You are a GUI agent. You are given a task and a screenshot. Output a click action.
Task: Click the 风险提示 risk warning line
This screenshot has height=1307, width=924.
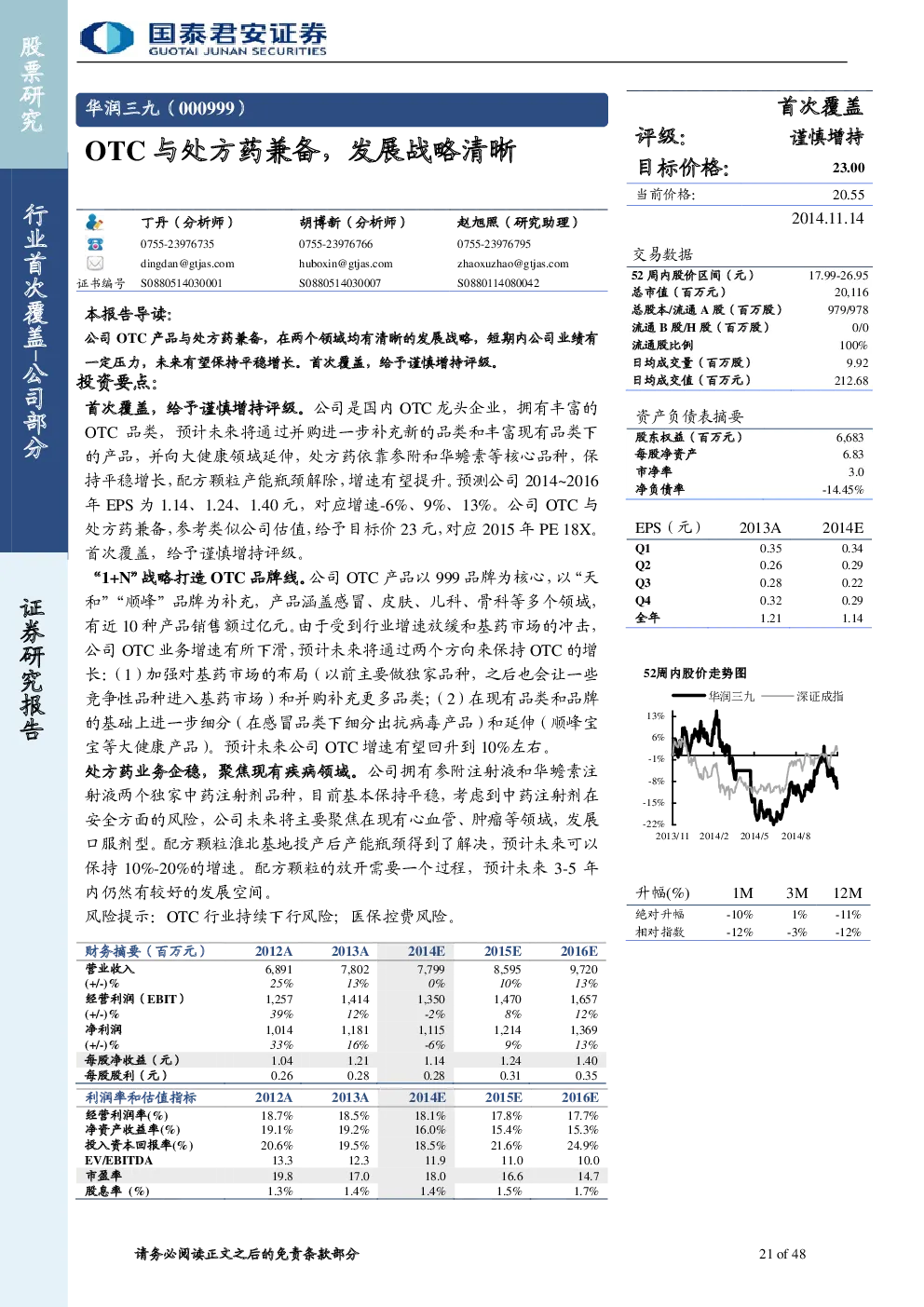[271, 917]
